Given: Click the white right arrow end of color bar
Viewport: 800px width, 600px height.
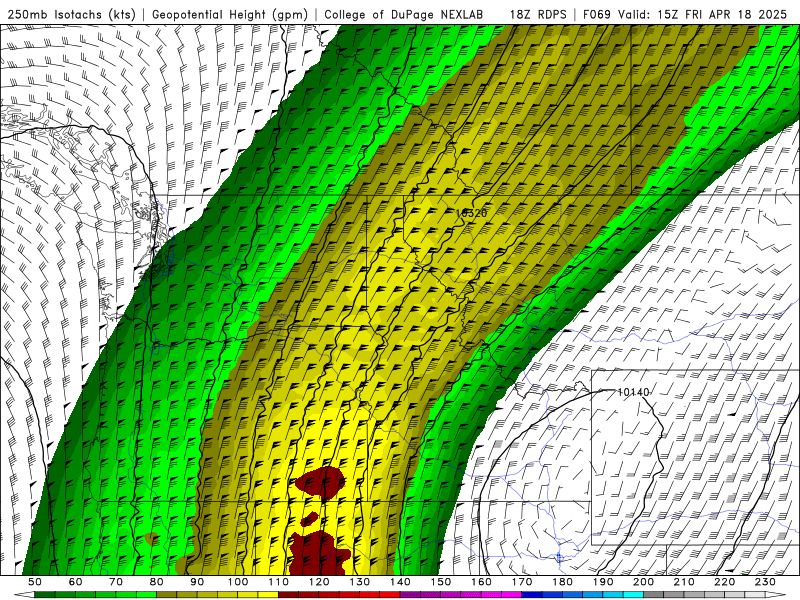Looking at the screenshot, I should coord(776,595).
